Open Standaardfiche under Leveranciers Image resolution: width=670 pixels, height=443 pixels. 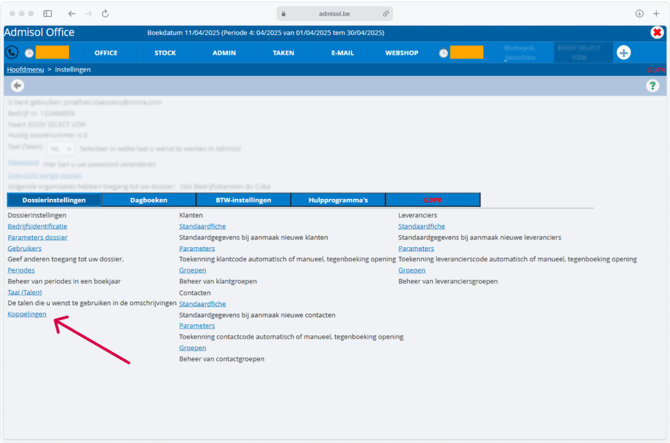point(422,226)
